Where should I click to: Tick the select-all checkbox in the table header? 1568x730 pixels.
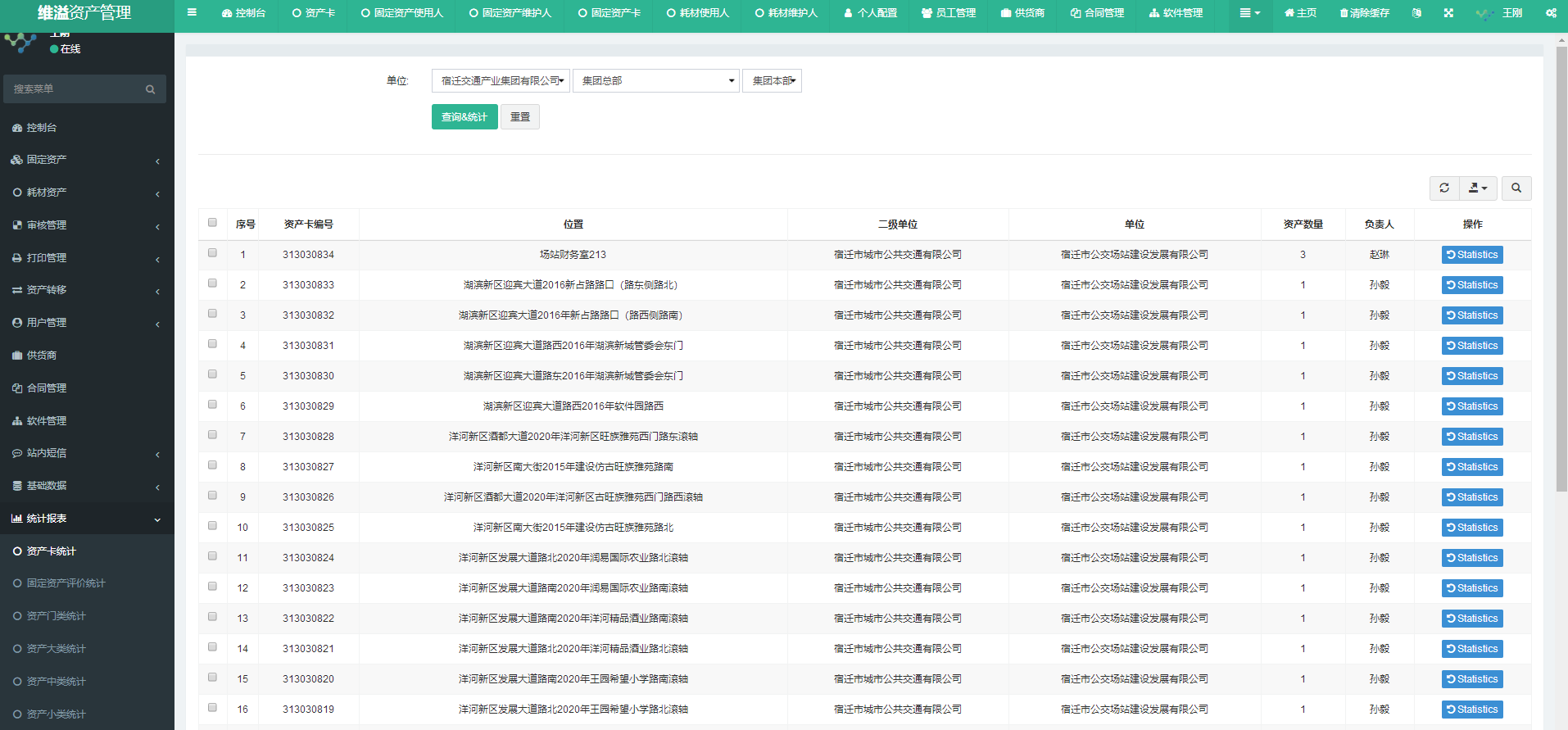(x=213, y=223)
